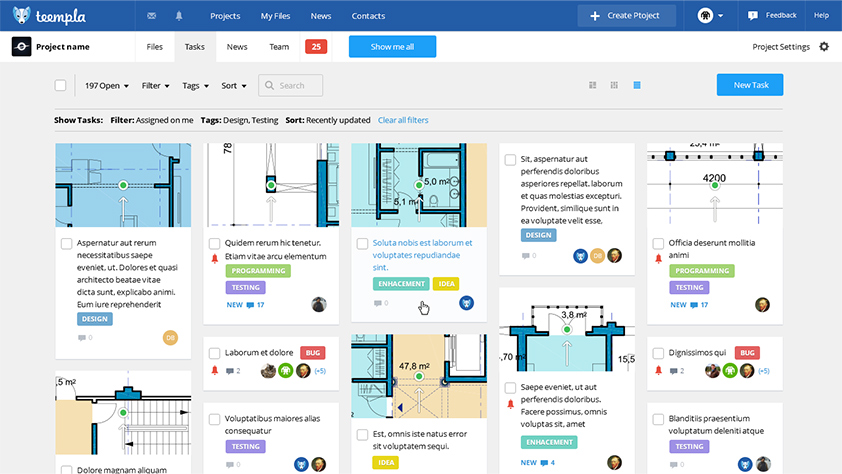Click the notifications bell in top bar
842x474 pixels.
click(x=180, y=16)
